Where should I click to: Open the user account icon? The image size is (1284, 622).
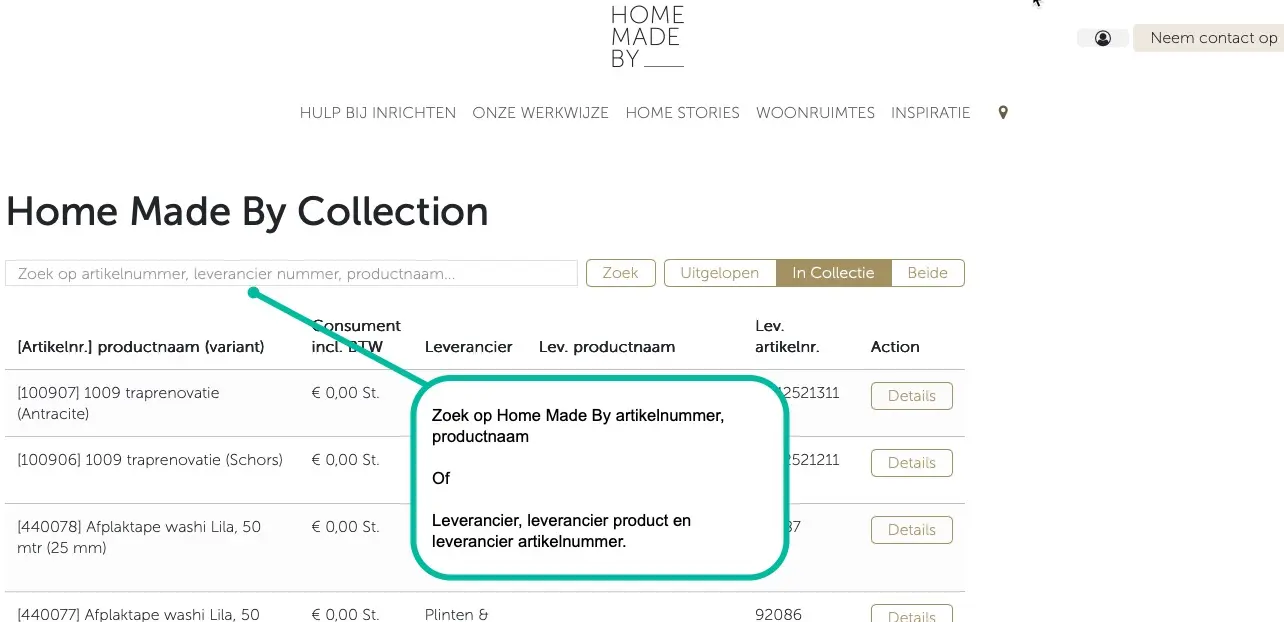1102,38
